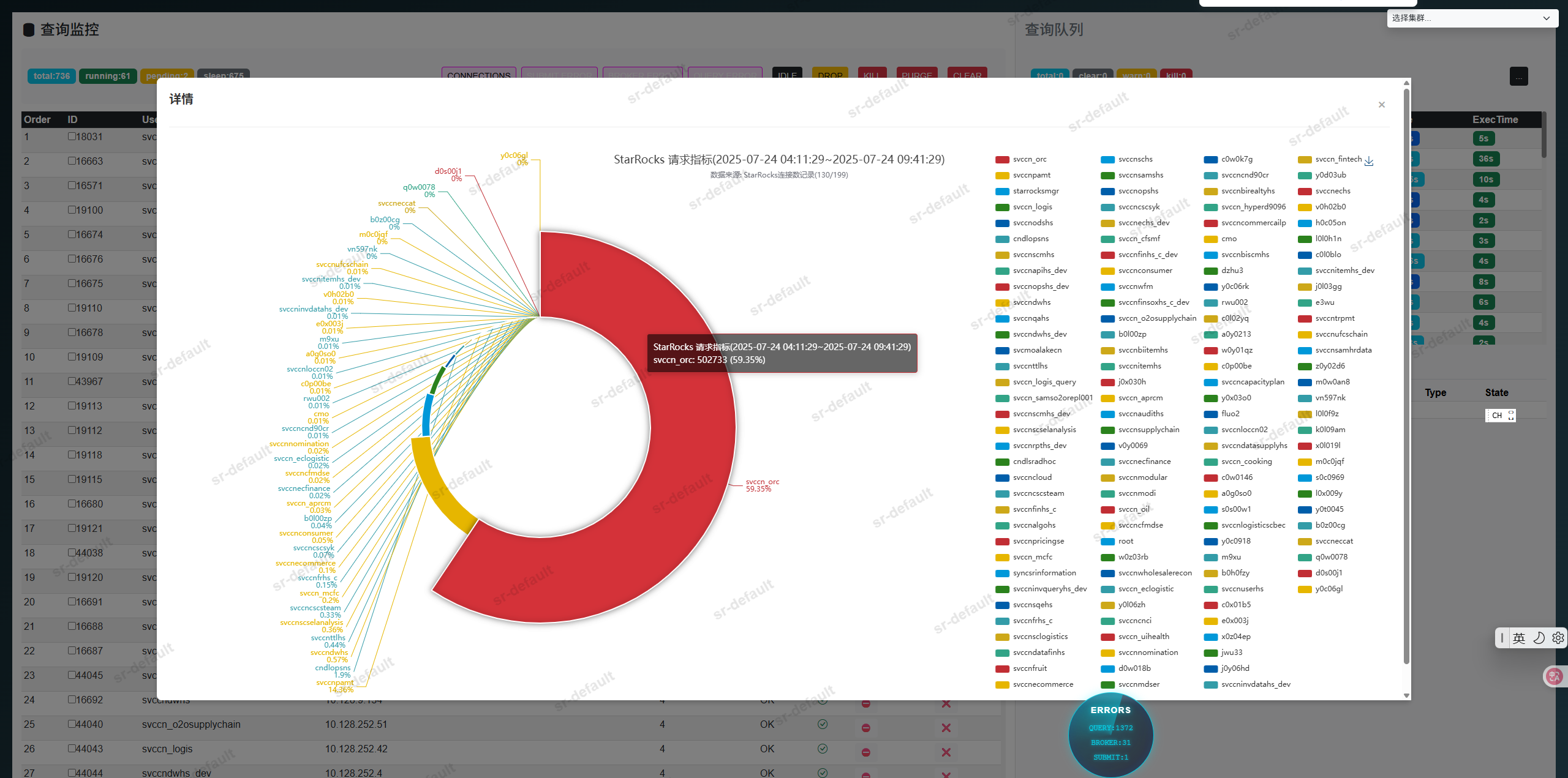Click the 36s ExecTime badge
1568x778 pixels.
(1486, 159)
